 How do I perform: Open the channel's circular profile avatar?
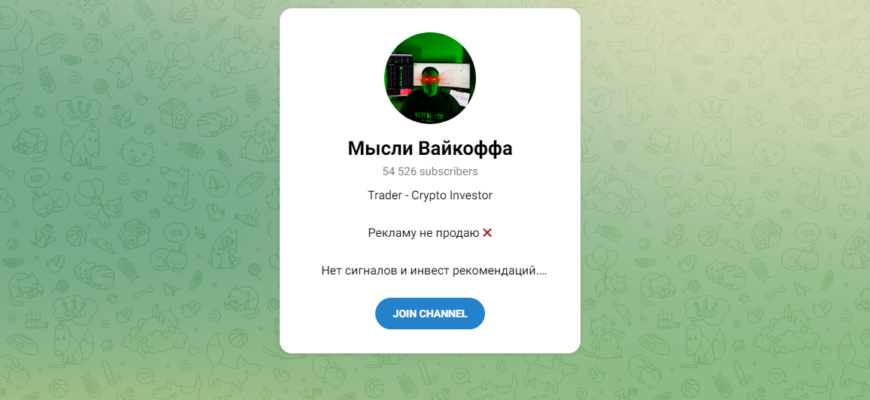[430, 78]
